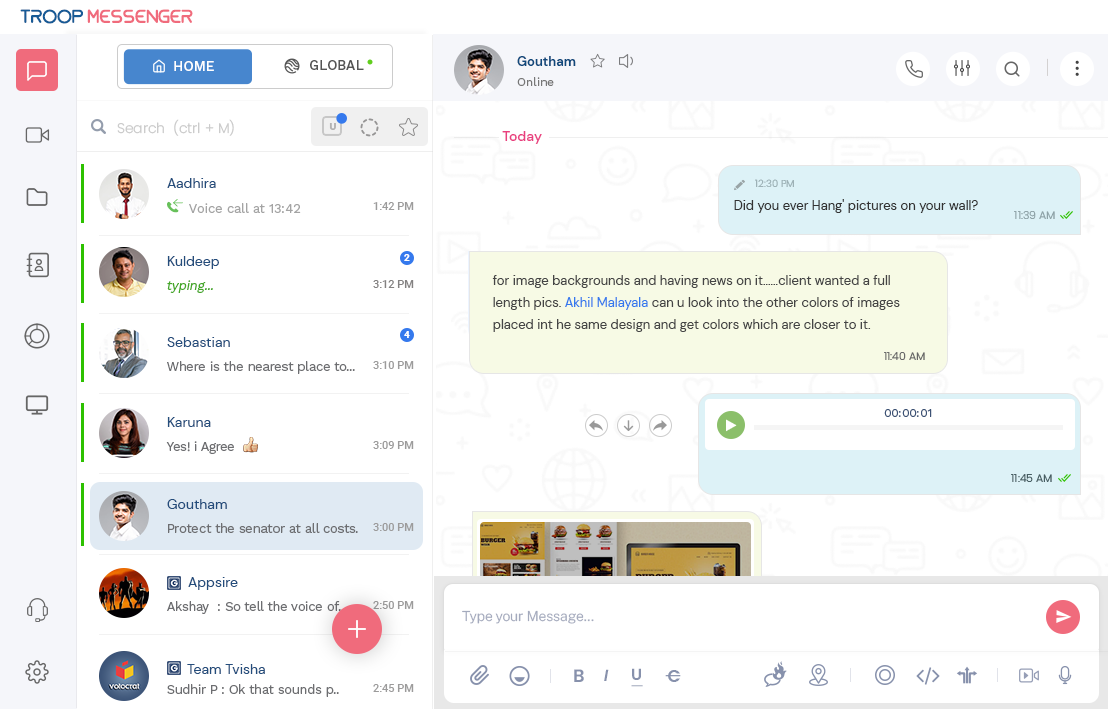Image resolution: width=1108 pixels, height=709 pixels.
Task: Open the video call icon in left sidebar
Action: tap(36, 134)
